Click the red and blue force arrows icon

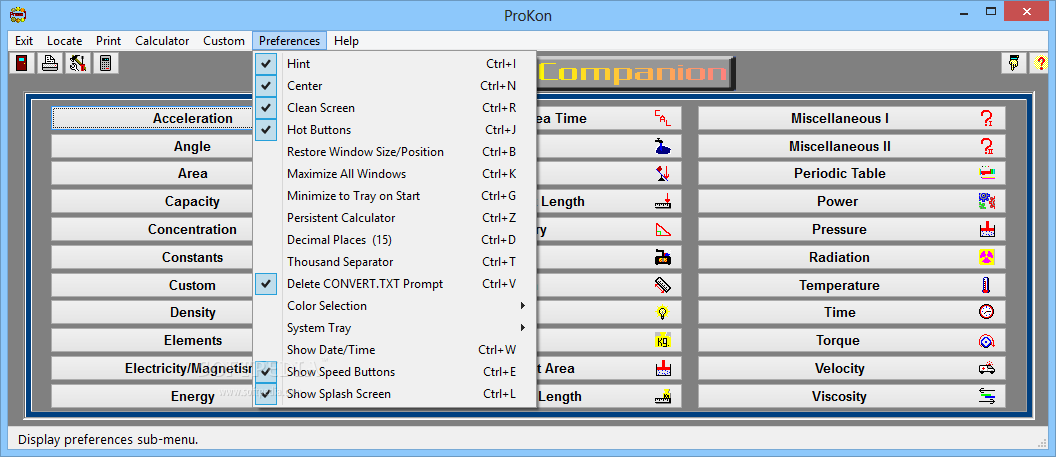tap(663, 174)
